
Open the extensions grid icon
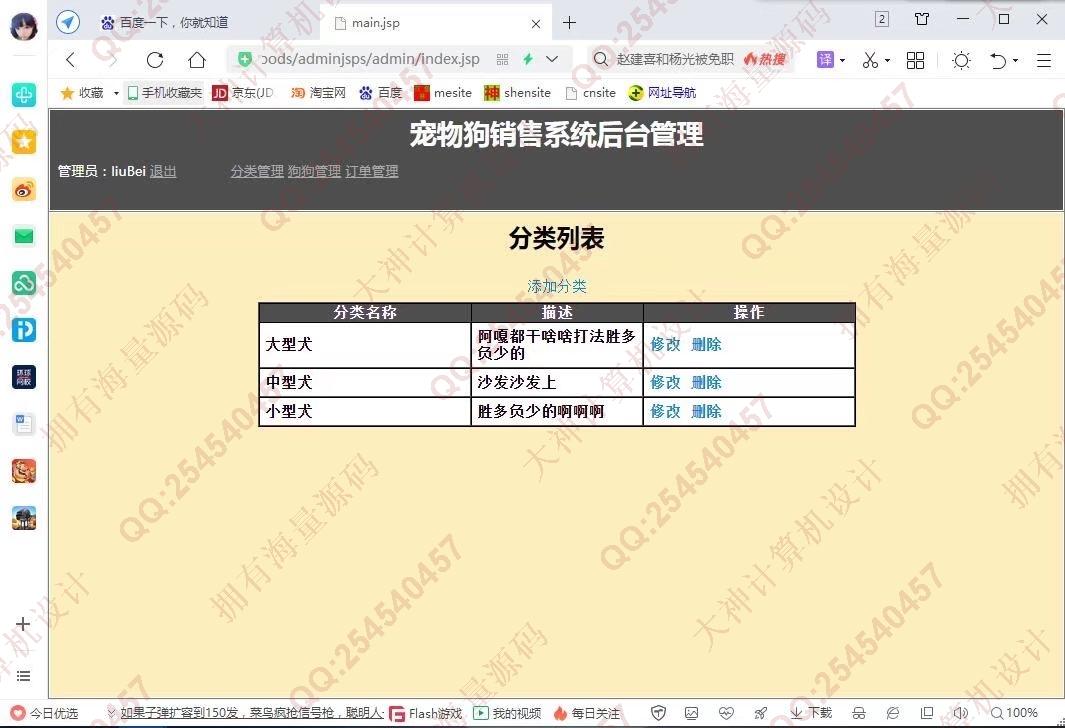point(916,60)
